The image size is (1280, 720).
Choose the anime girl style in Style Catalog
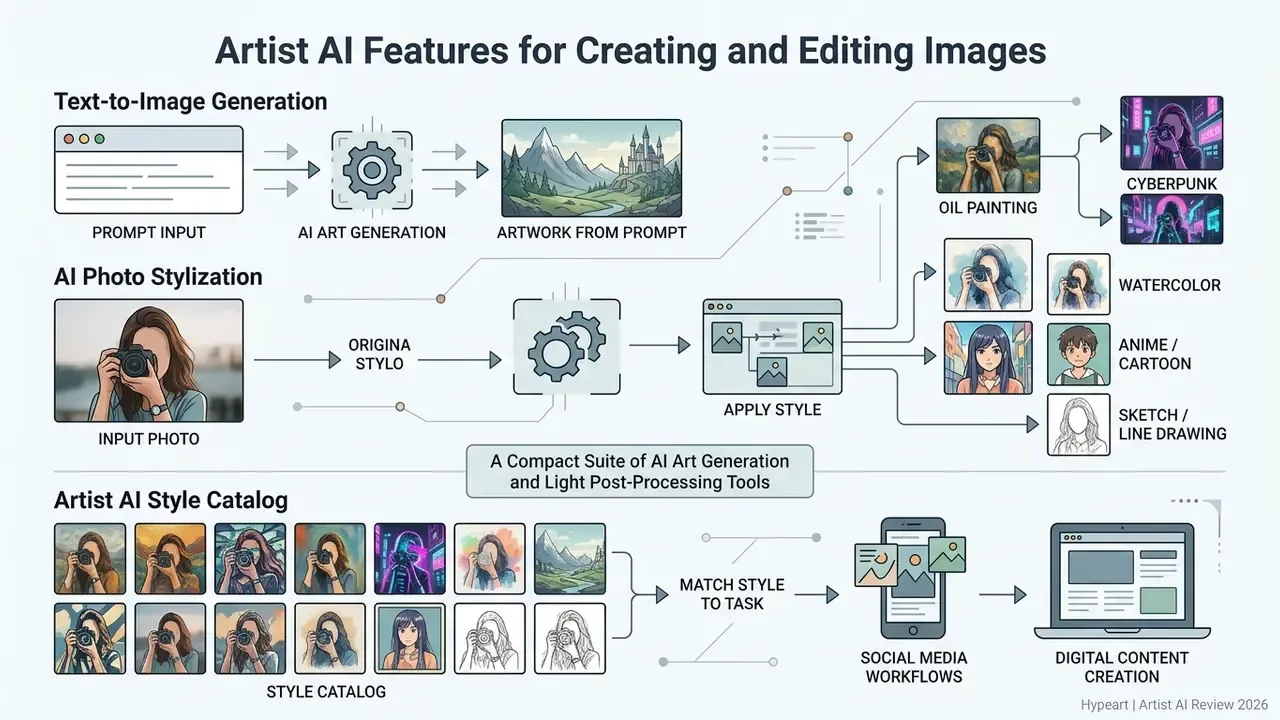coord(410,639)
